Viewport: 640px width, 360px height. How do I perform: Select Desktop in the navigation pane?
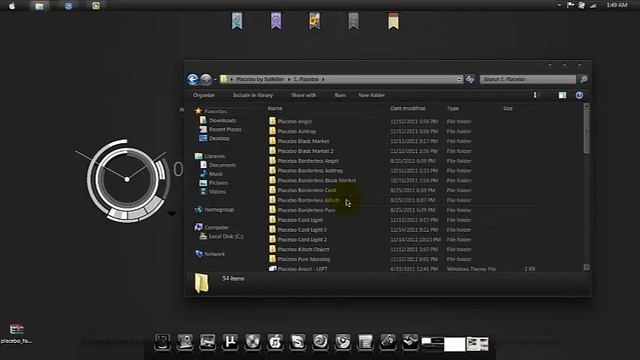coord(219,138)
